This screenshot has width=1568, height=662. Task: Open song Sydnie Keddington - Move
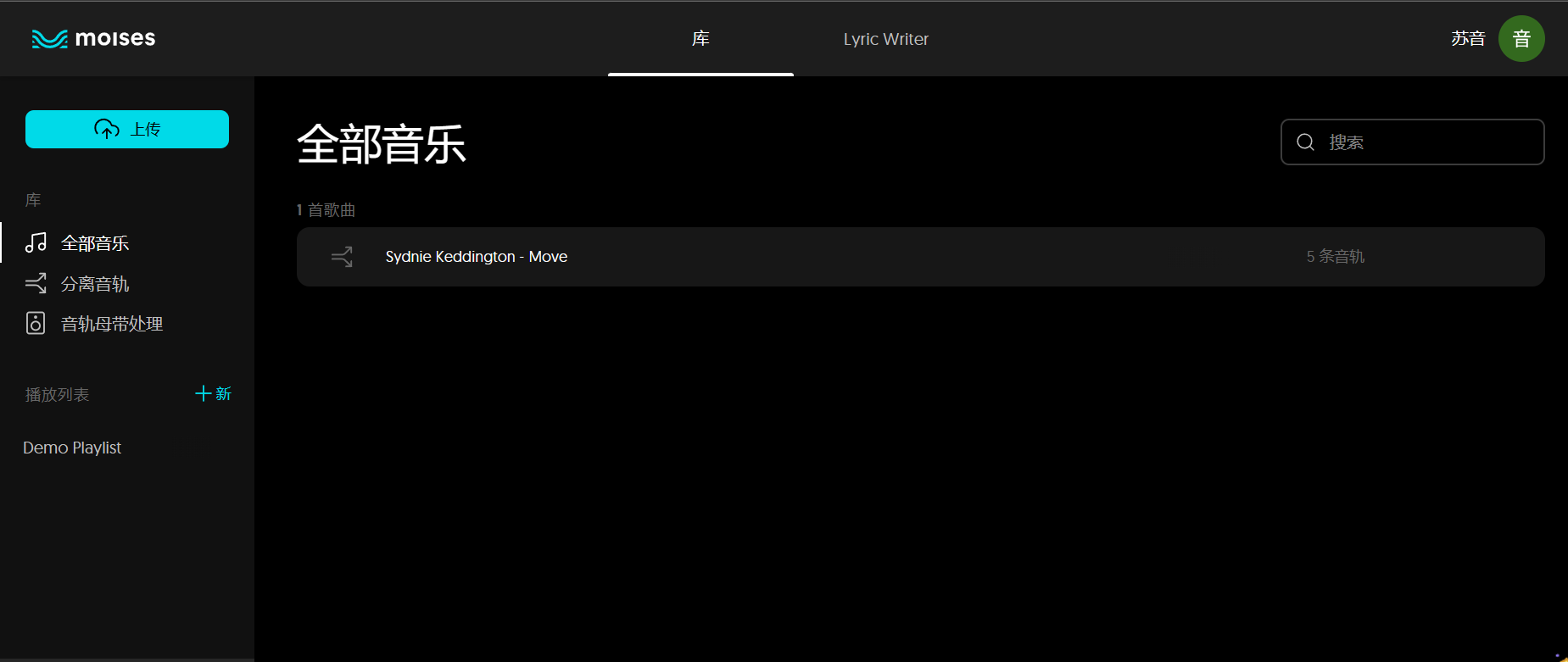[x=476, y=257]
